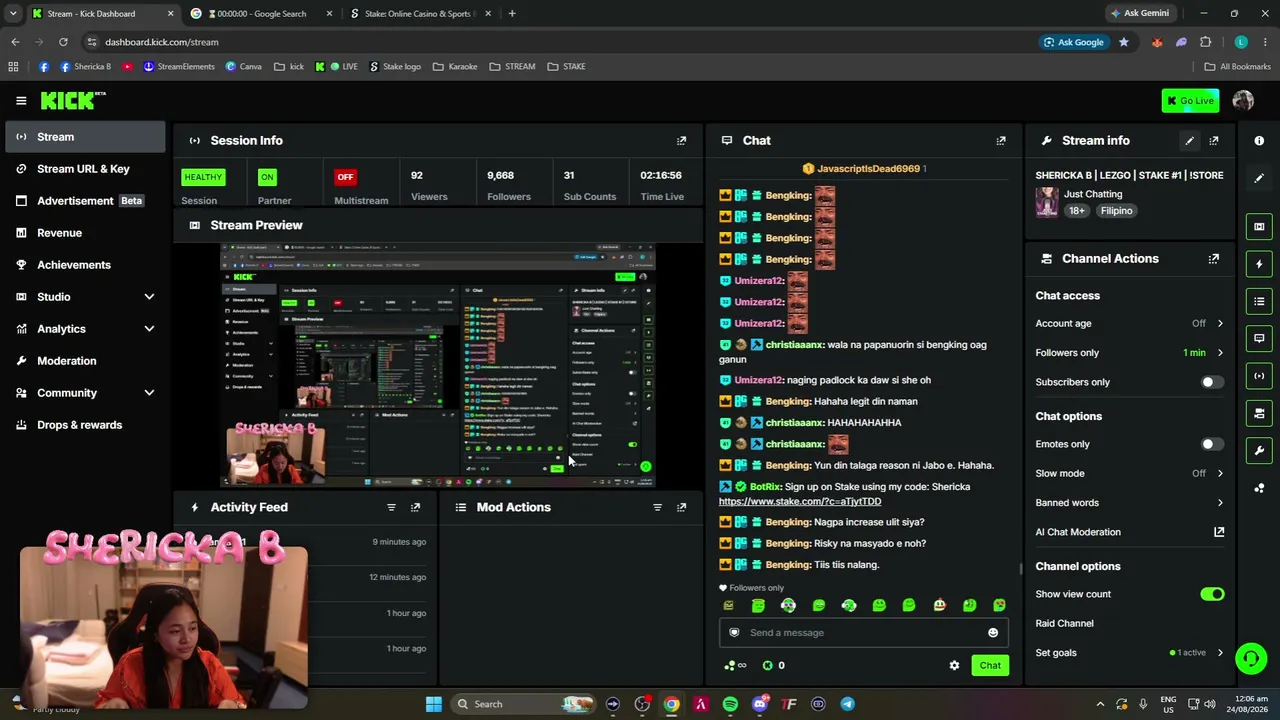Screen dimensions: 1280x720
Task: Open the emoji picker in chat input
Action: (993, 632)
